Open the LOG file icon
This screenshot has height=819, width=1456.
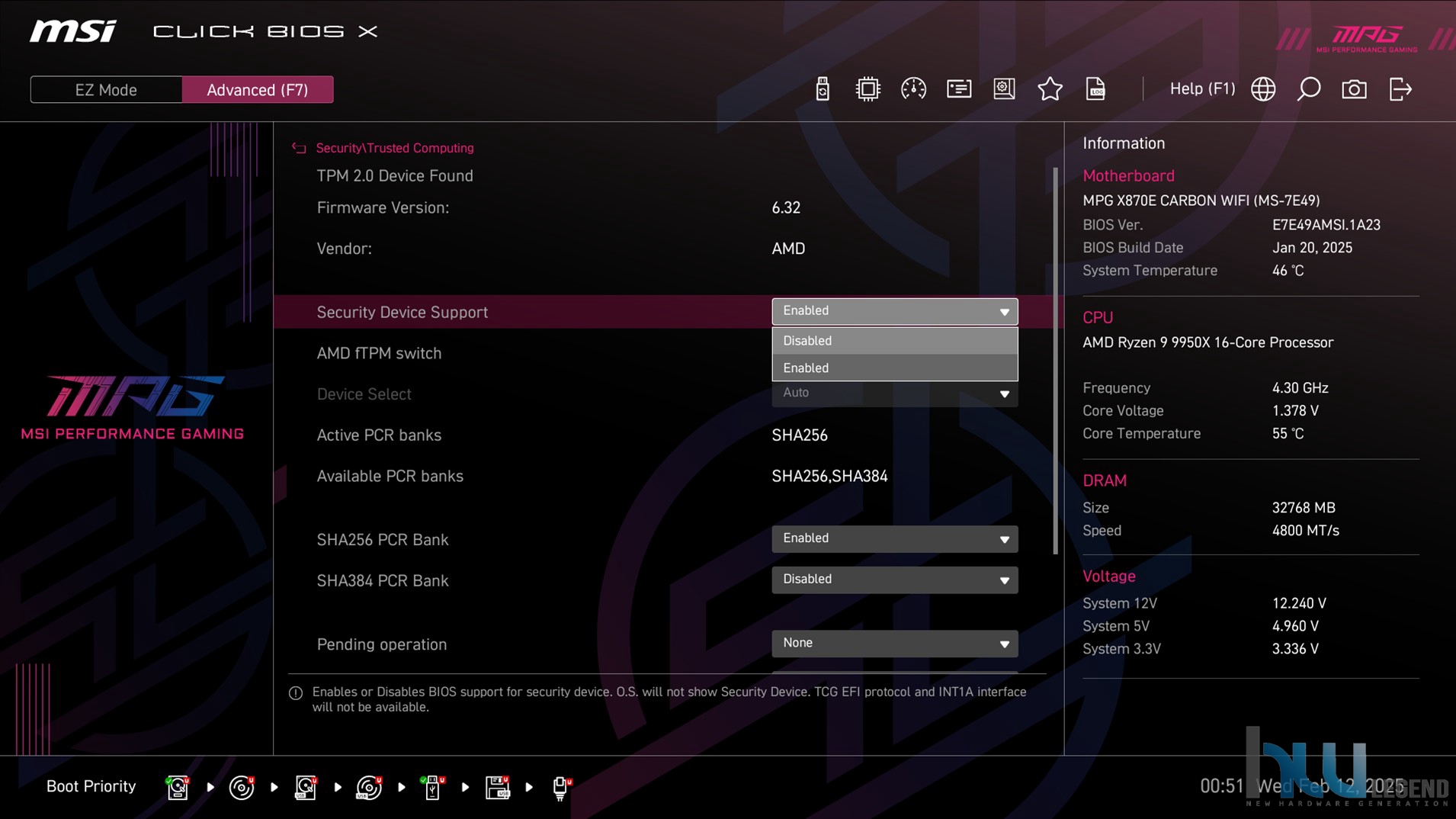(1095, 89)
